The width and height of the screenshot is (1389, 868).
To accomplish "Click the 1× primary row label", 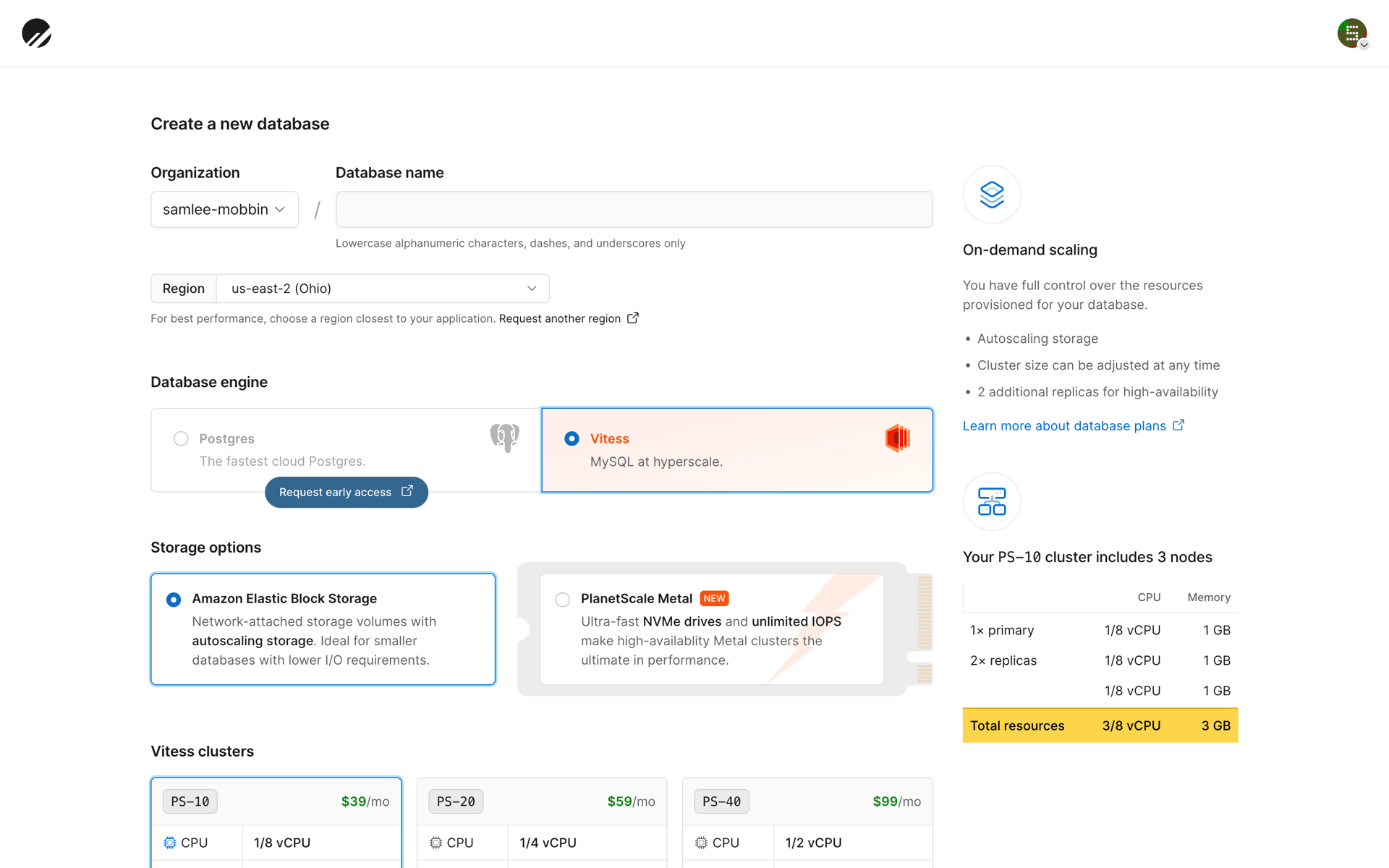I will coord(1002,630).
